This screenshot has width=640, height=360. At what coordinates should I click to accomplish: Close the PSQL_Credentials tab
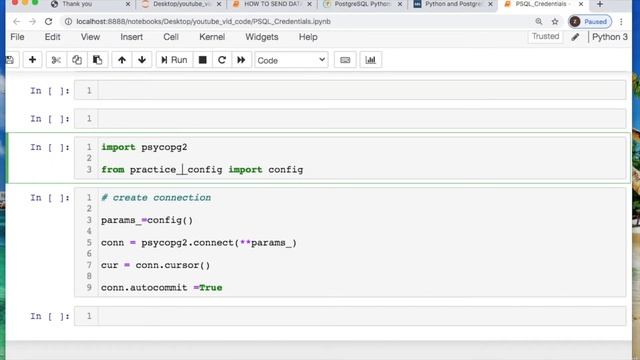[x=581, y=4]
